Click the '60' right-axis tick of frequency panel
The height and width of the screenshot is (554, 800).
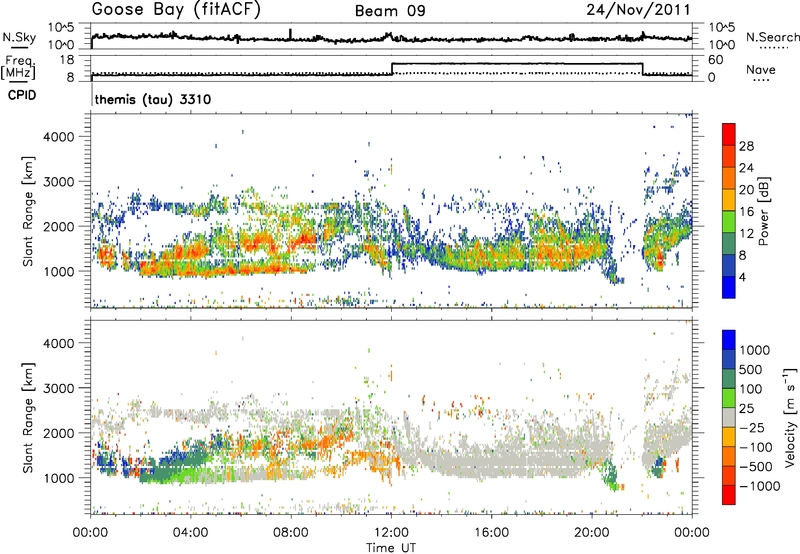point(716,60)
